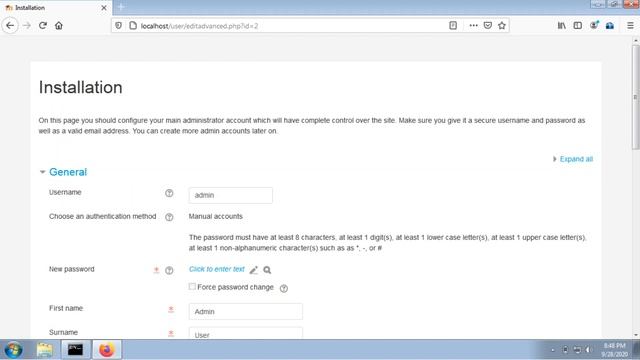Click to enter text password link

(216, 269)
